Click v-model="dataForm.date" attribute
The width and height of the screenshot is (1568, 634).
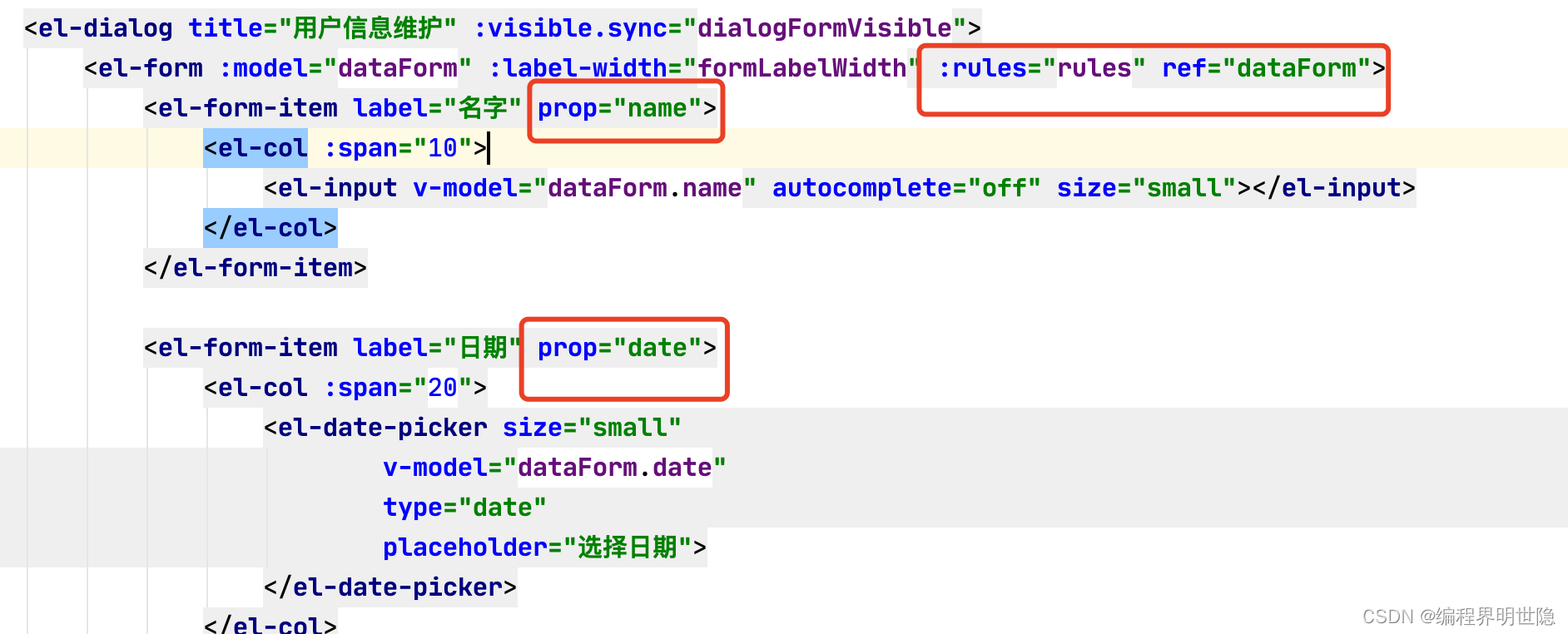555,468
